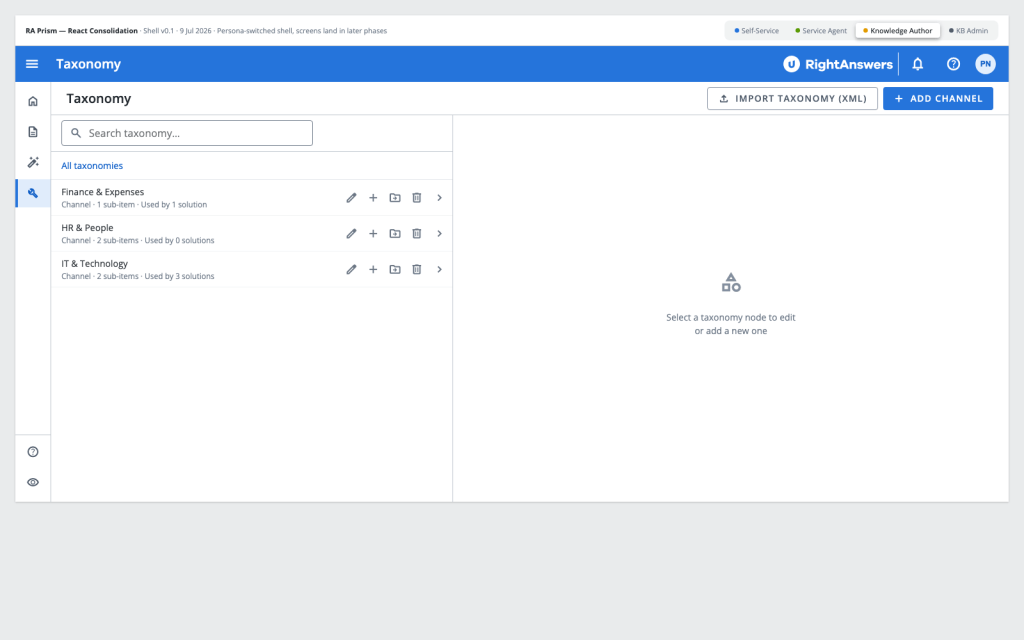Edit the IT & Technology channel
This screenshot has height=640, width=1024.
pyautogui.click(x=351, y=270)
